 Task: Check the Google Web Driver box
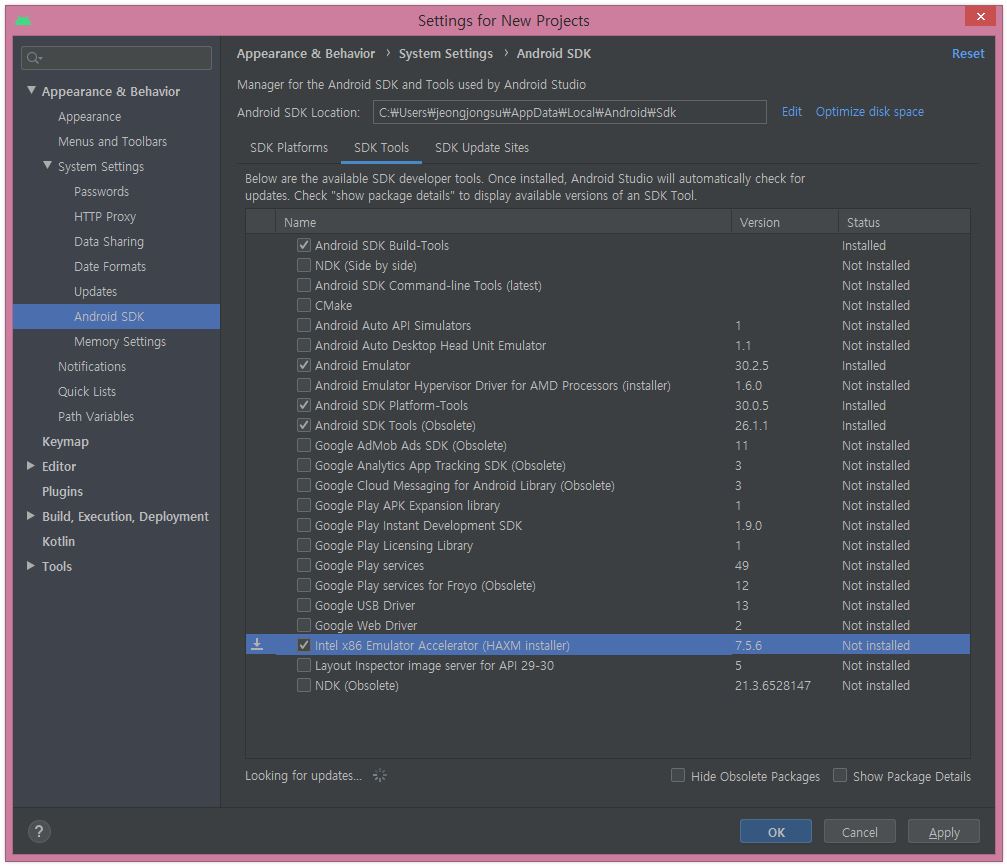(304, 625)
